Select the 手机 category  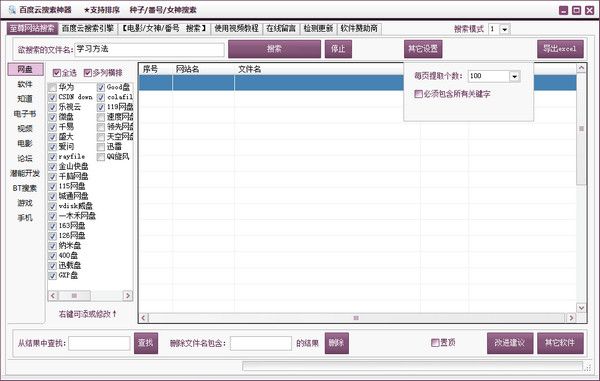(25, 218)
